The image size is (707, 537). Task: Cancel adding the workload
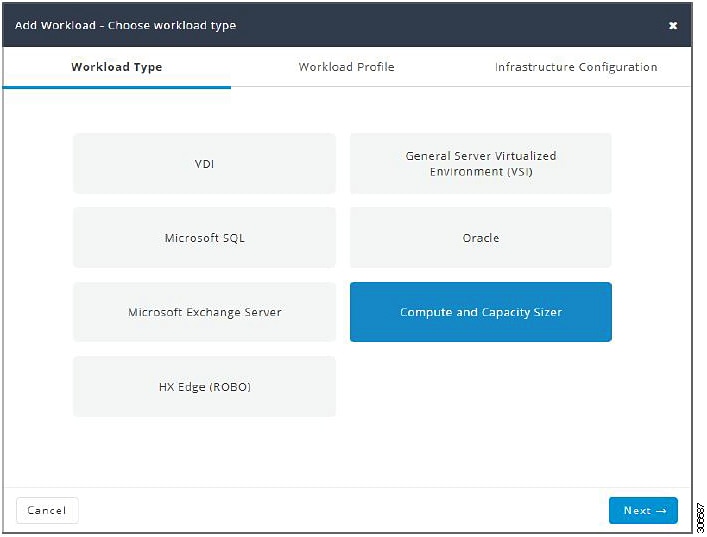[x=47, y=510]
